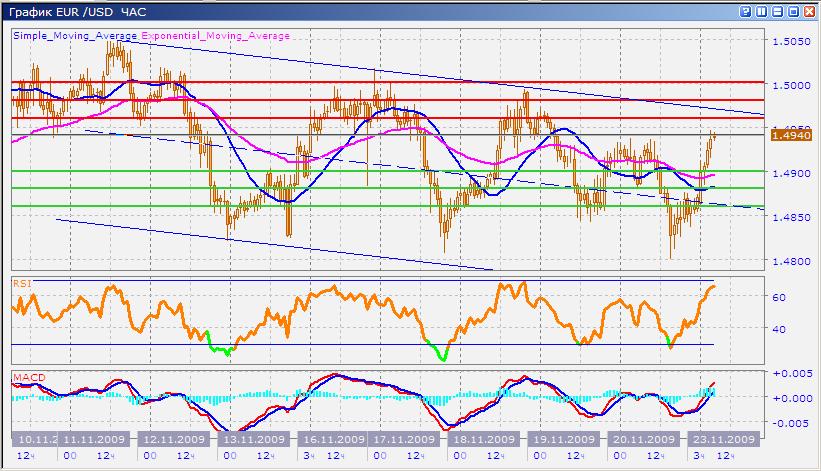Select the 11.11.2009 date marker

click(92, 439)
